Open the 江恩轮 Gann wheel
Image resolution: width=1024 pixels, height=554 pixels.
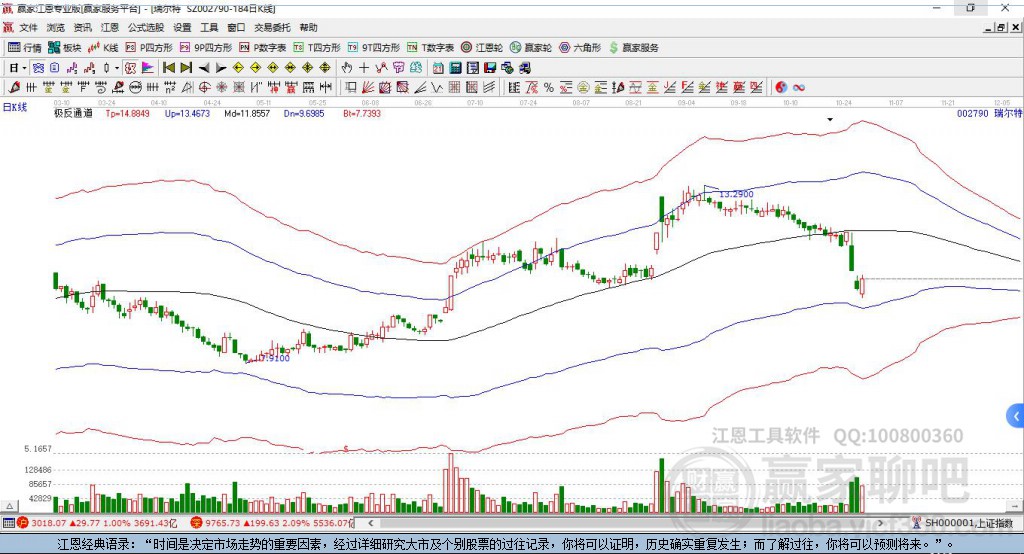[482, 48]
